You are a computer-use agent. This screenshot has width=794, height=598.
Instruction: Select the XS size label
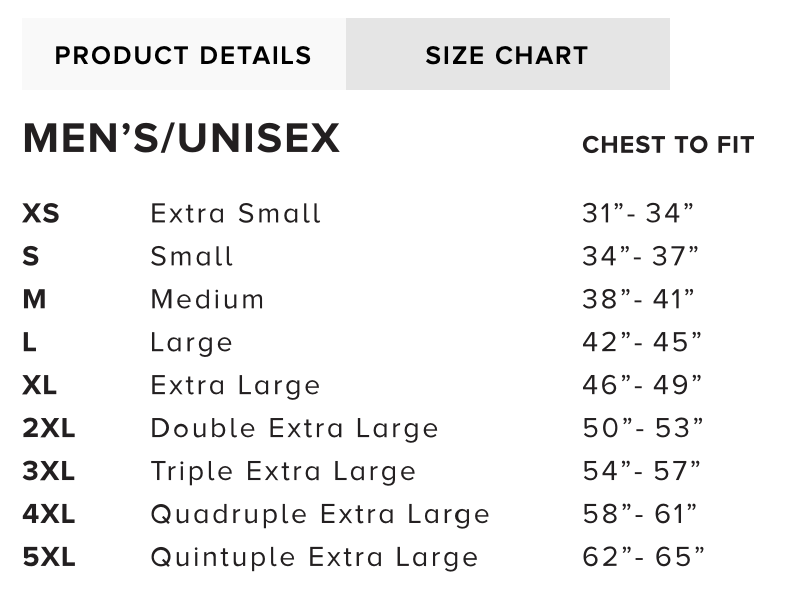41,213
